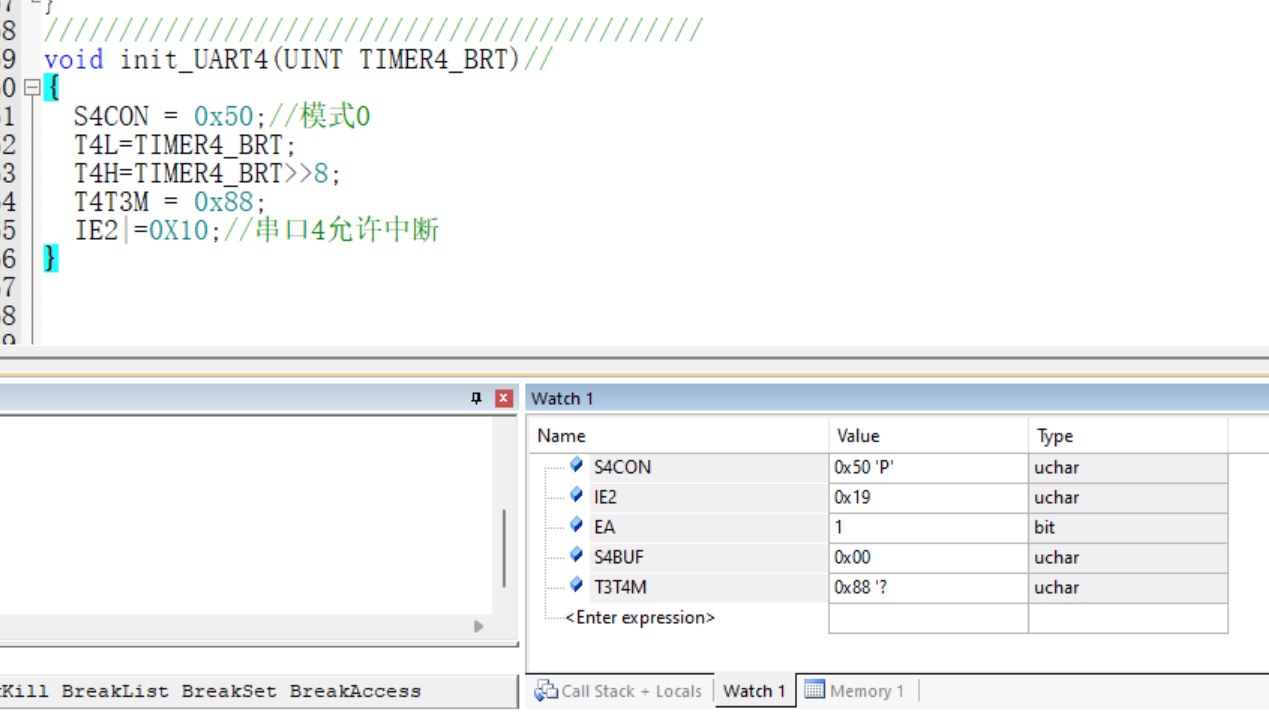Select the S4CON value cell
Viewport: 1269px width, 714px height.
point(927,467)
